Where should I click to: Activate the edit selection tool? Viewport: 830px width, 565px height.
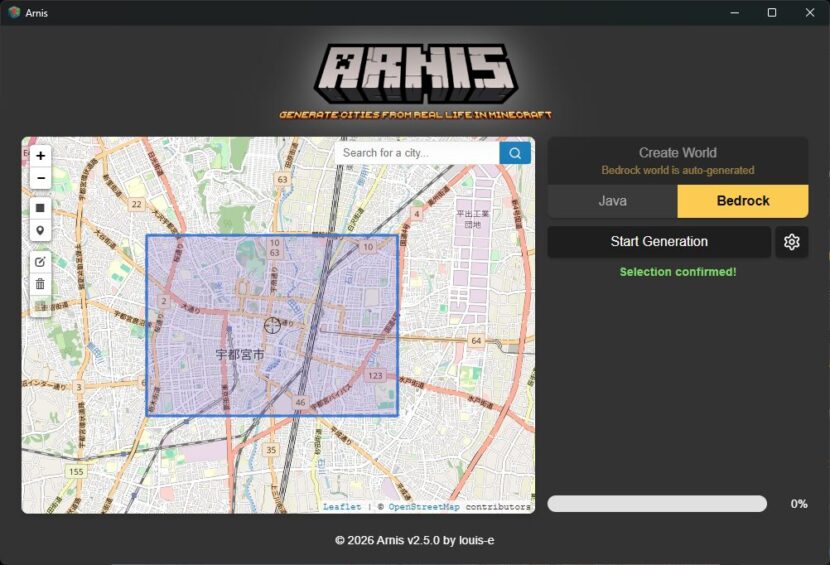click(40, 262)
